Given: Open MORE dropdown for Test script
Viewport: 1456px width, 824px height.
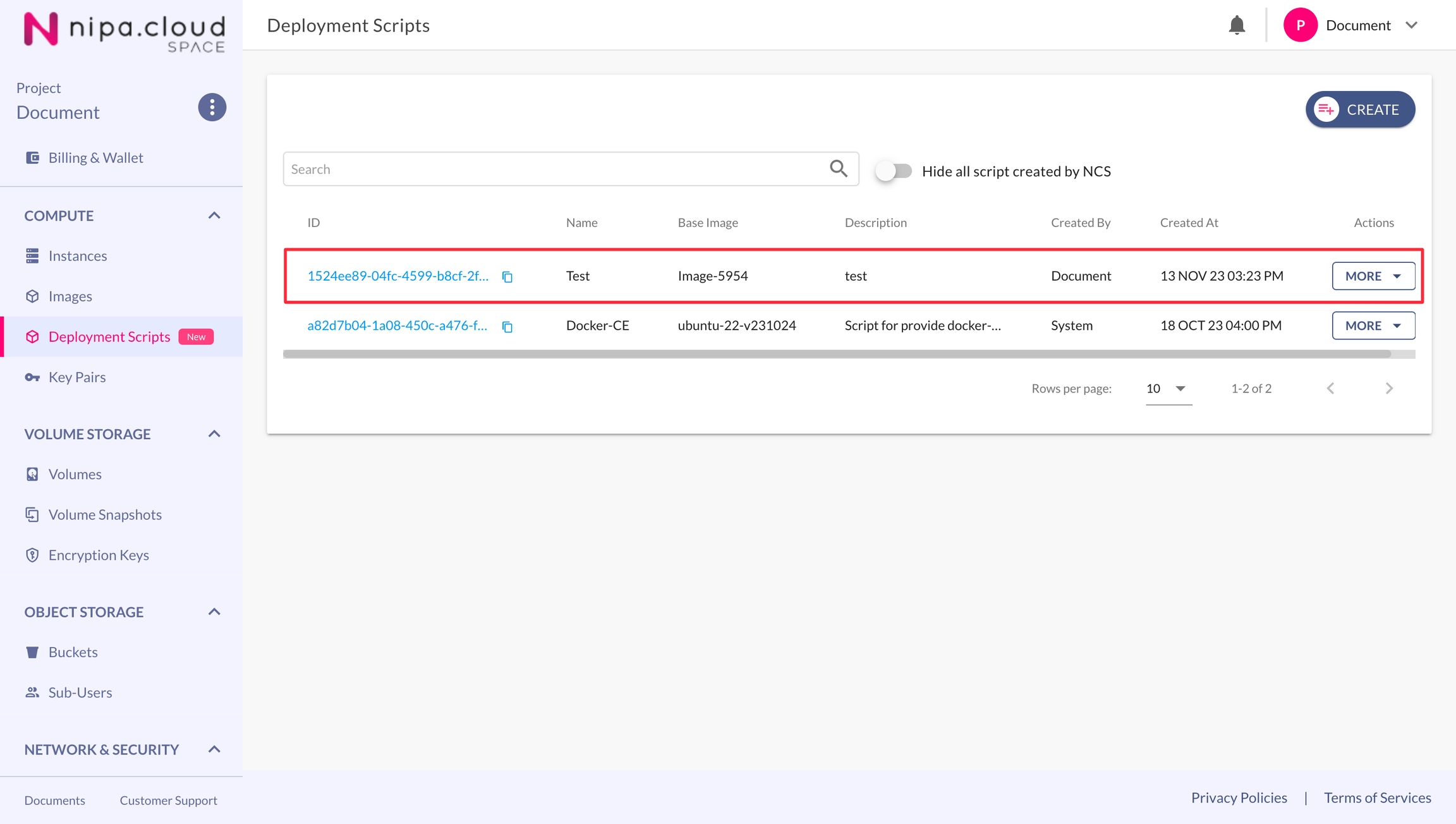Looking at the screenshot, I should (1373, 276).
